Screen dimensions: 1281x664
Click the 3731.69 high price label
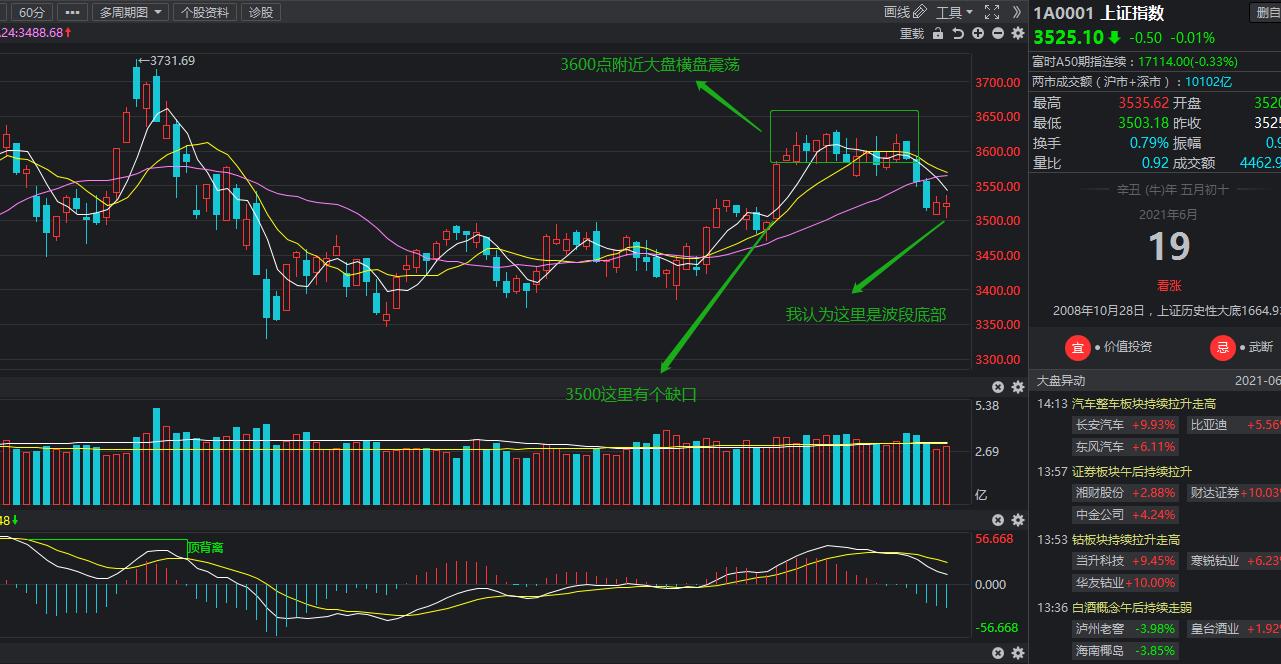coord(173,61)
